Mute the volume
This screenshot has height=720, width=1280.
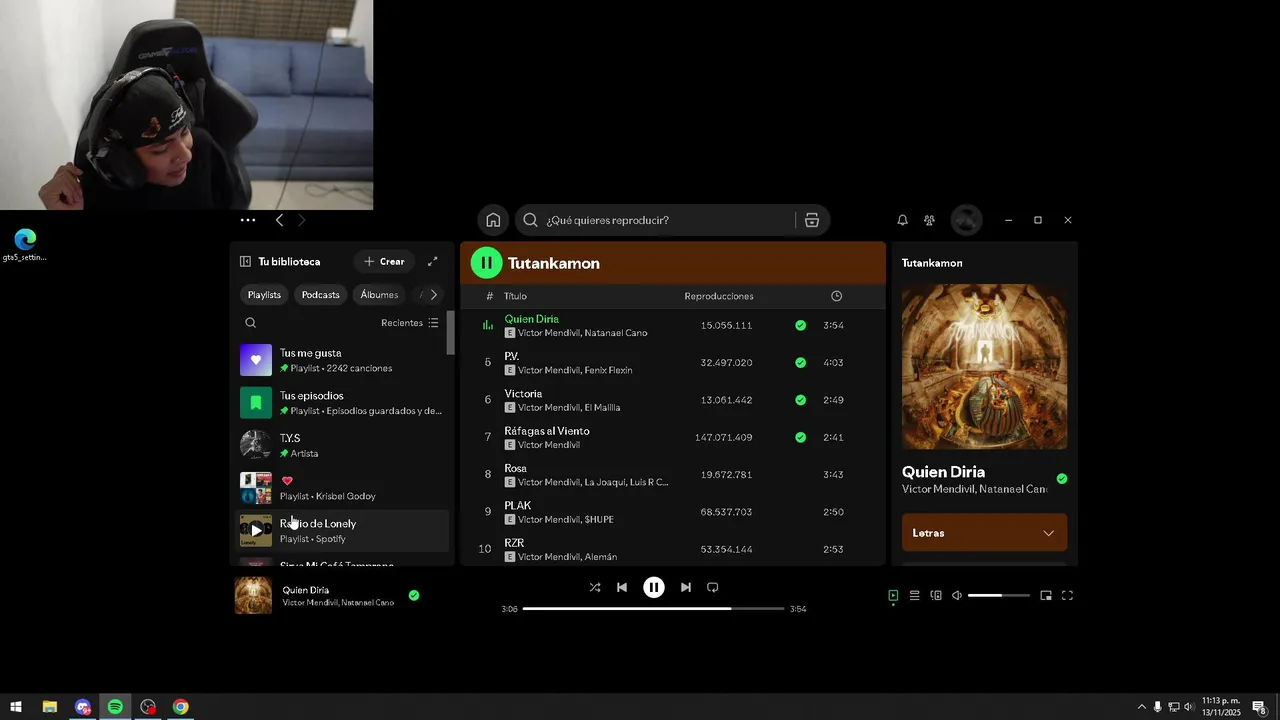point(957,596)
